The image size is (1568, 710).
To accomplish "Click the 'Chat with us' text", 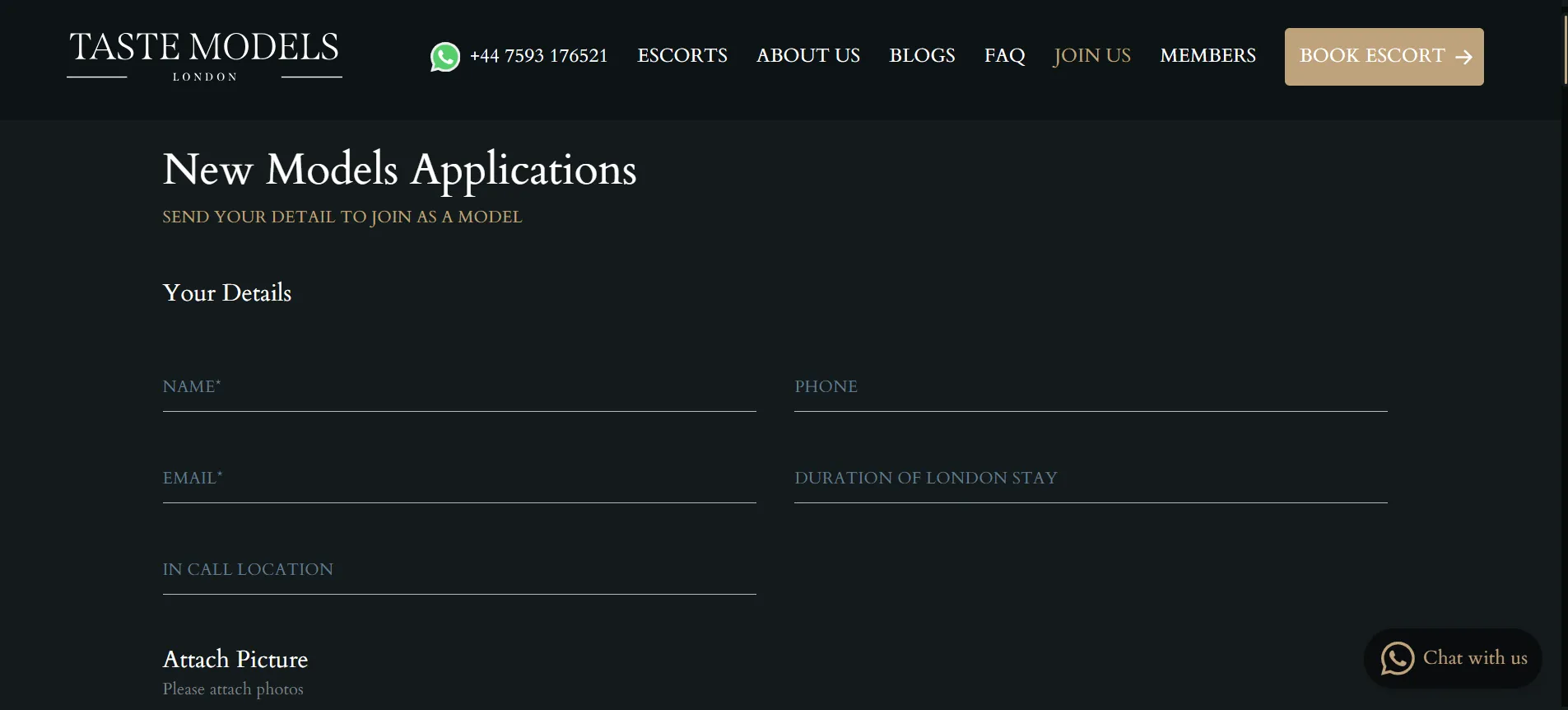I will (1474, 658).
